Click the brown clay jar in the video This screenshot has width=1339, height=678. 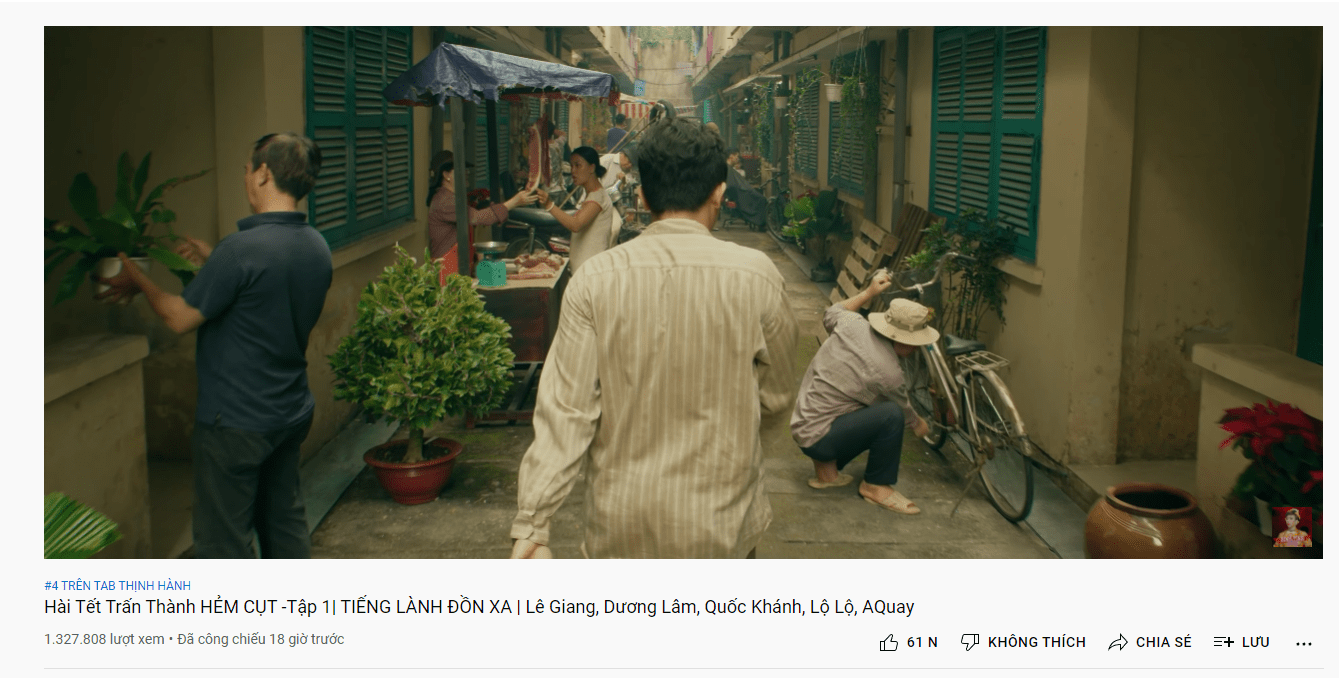pyautogui.click(x=1148, y=522)
